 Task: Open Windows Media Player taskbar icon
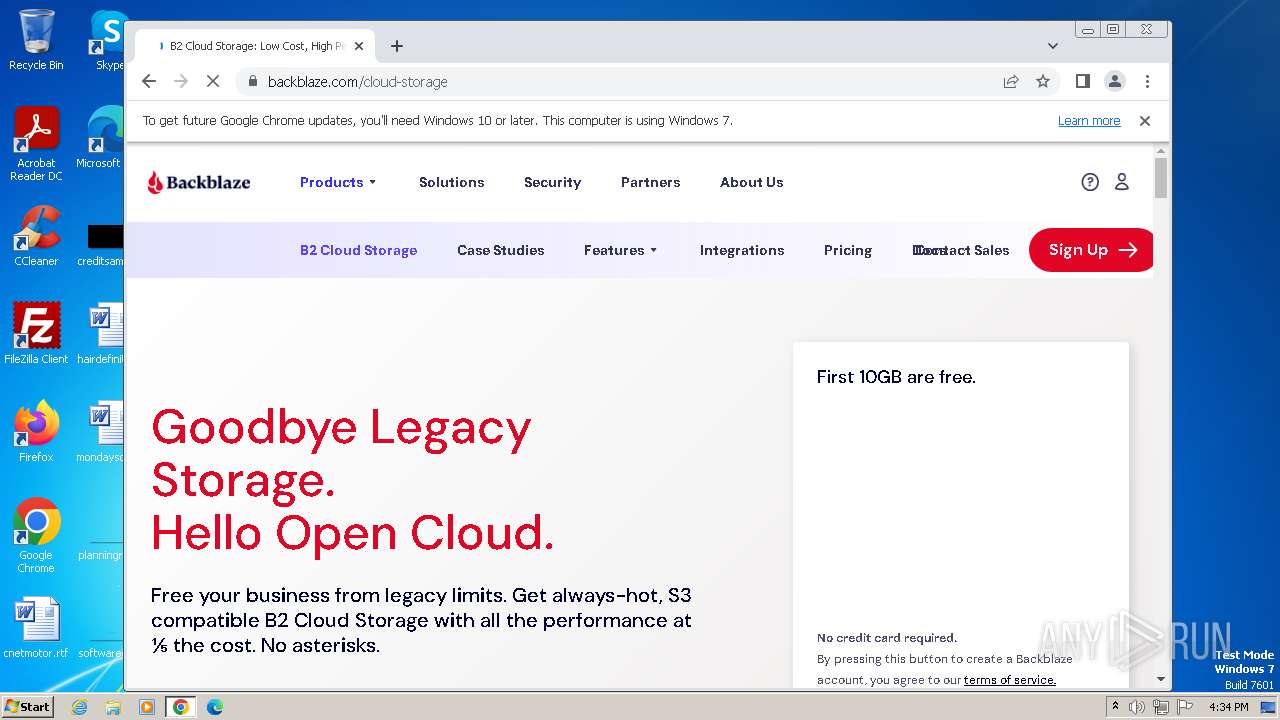(147, 707)
